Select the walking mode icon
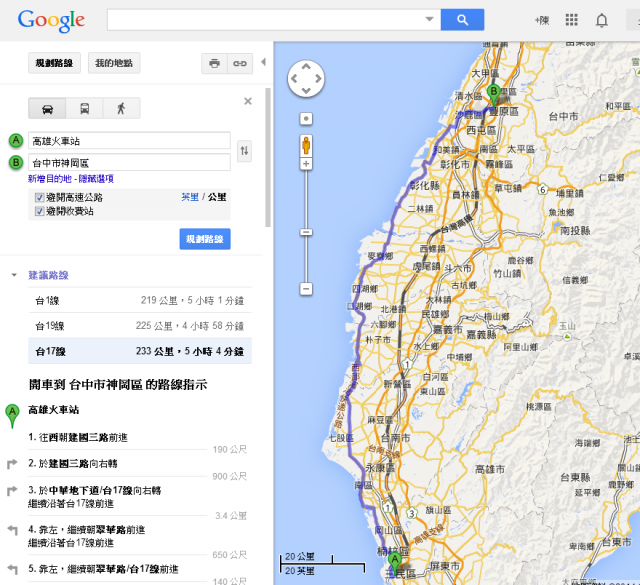The height and width of the screenshot is (585, 640). click(x=121, y=108)
